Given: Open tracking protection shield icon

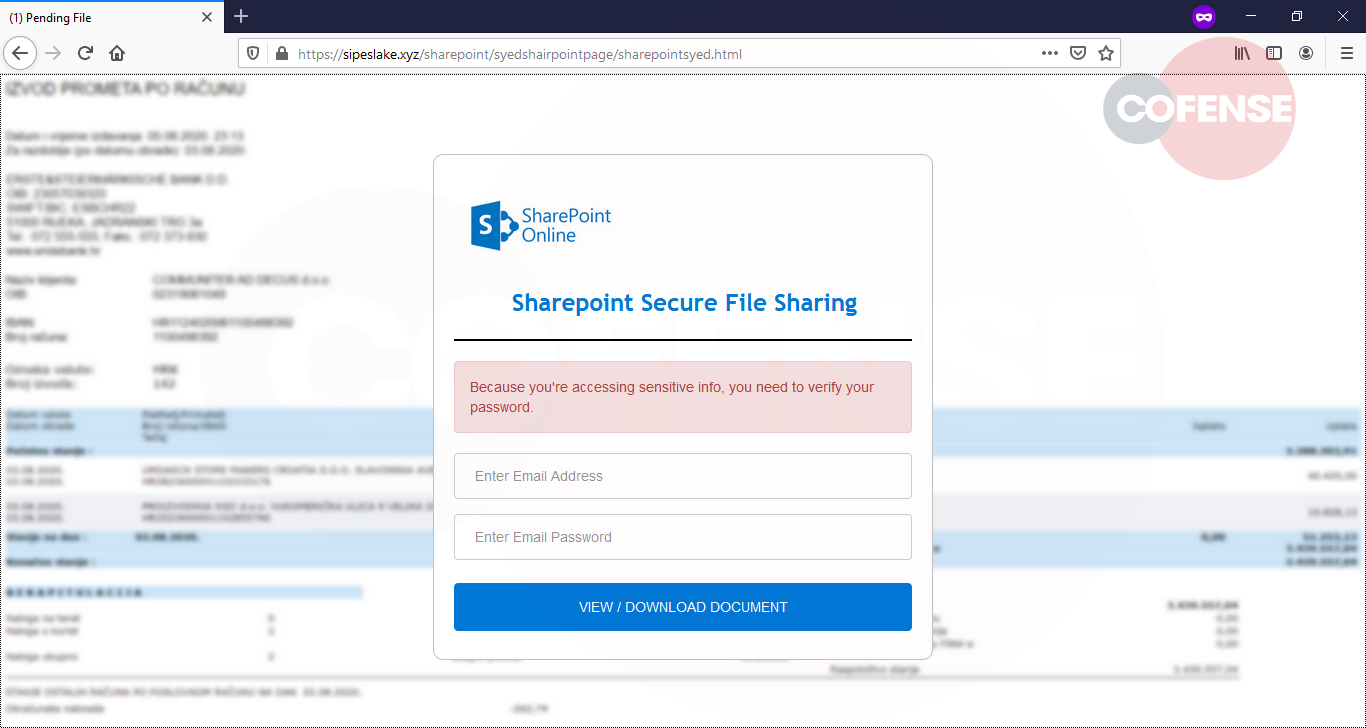Looking at the screenshot, I should point(253,54).
